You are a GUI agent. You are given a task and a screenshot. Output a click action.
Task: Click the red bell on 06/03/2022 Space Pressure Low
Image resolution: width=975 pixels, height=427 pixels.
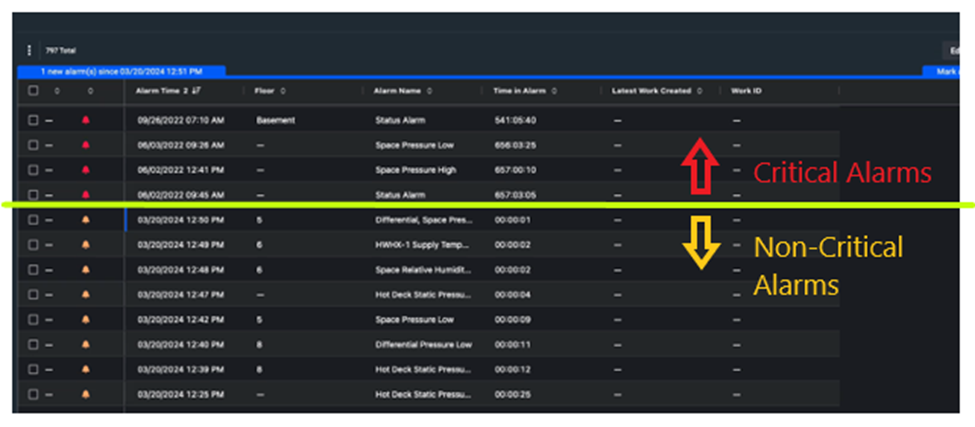tap(86, 145)
